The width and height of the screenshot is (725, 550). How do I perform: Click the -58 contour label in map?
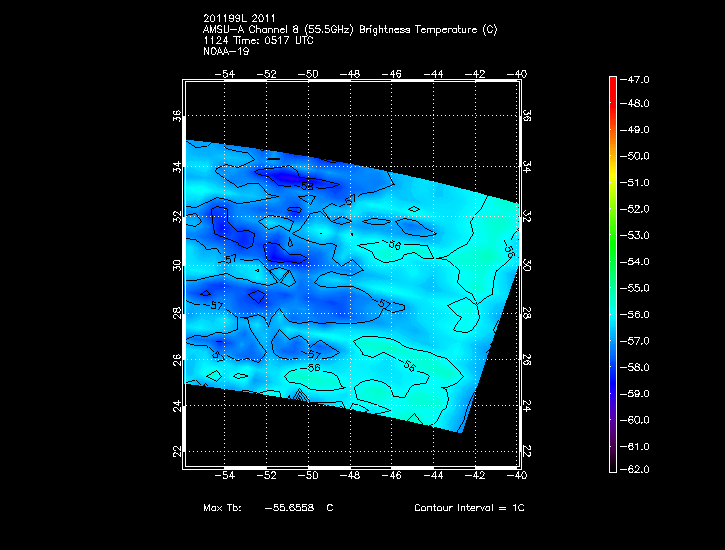click(x=307, y=186)
